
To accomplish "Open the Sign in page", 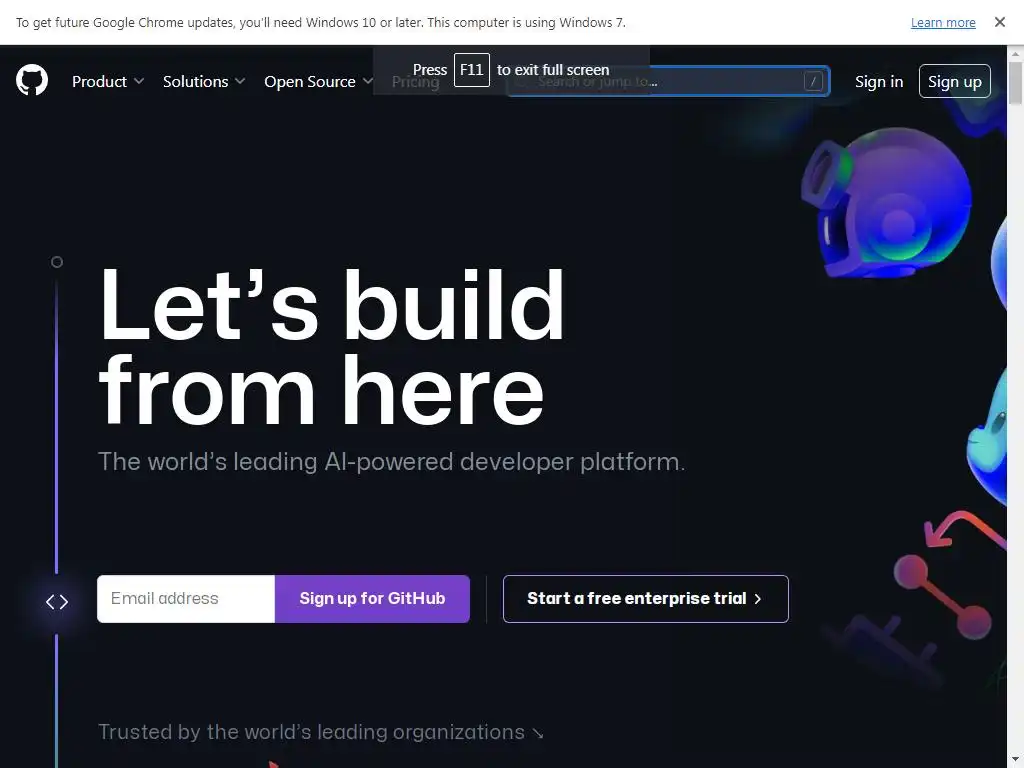I will point(879,82).
